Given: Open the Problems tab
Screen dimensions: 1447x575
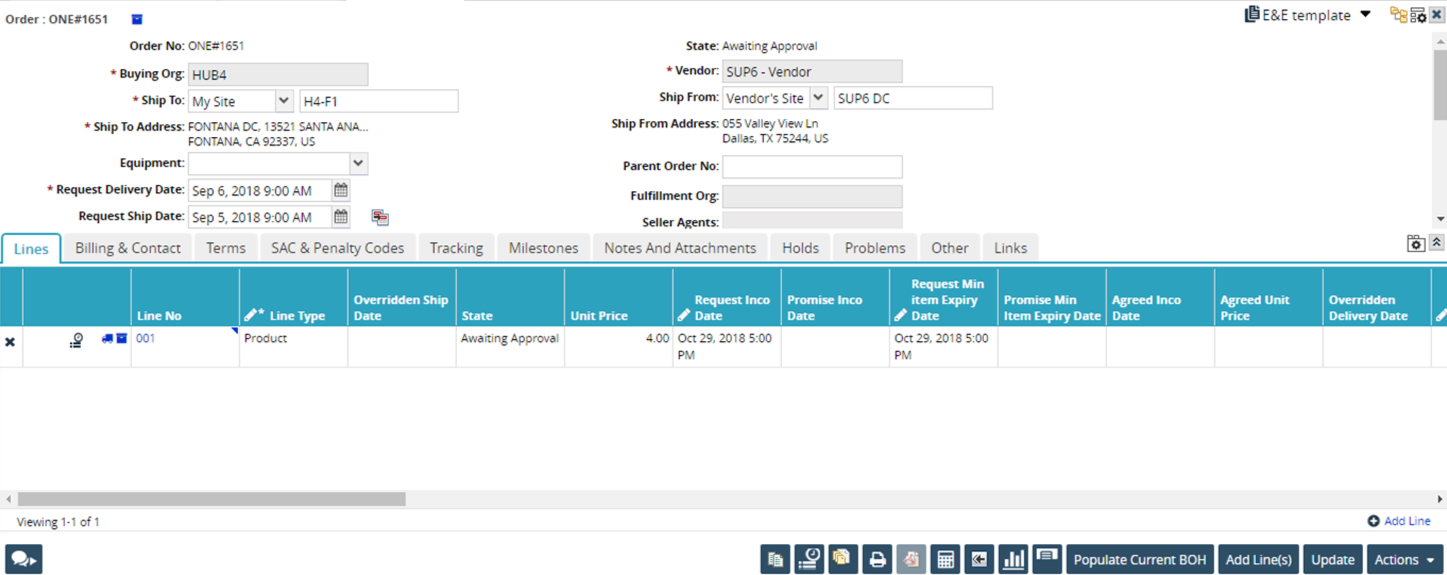Looking at the screenshot, I should coord(875,248).
